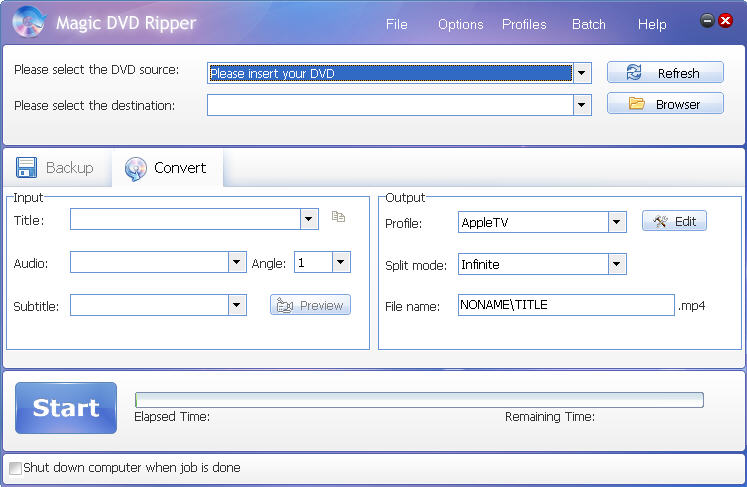Click the Edit profile button
747x487 pixels.
click(x=674, y=221)
